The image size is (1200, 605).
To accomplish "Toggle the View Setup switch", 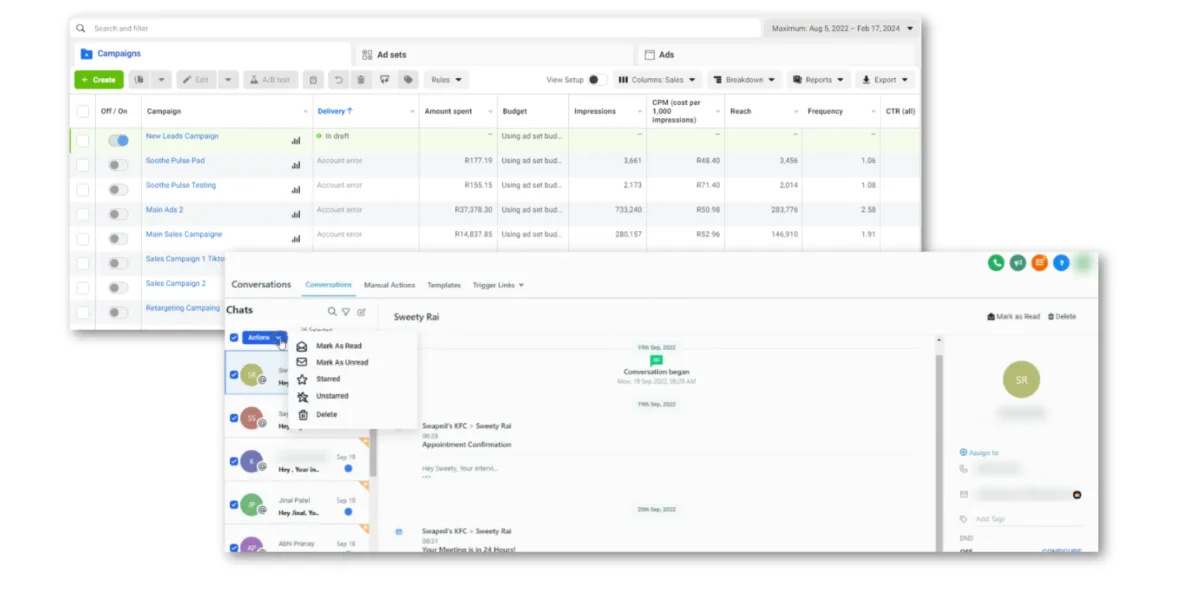I will (597, 80).
